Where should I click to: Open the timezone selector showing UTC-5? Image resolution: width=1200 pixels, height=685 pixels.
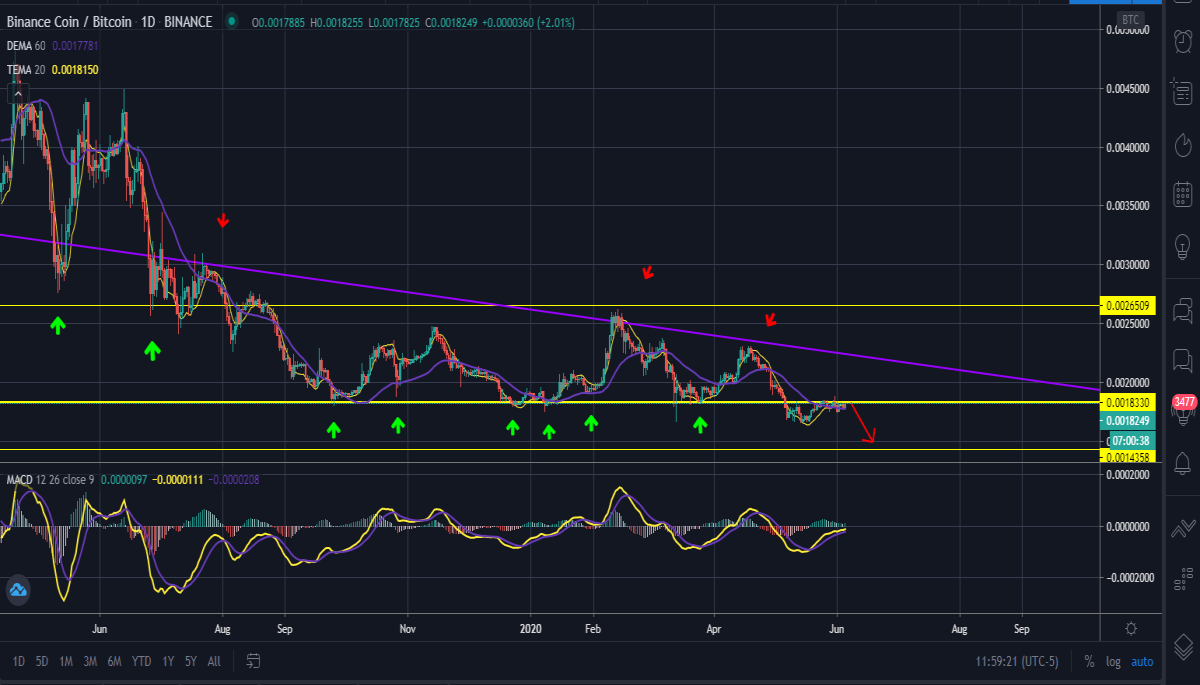(1018, 662)
